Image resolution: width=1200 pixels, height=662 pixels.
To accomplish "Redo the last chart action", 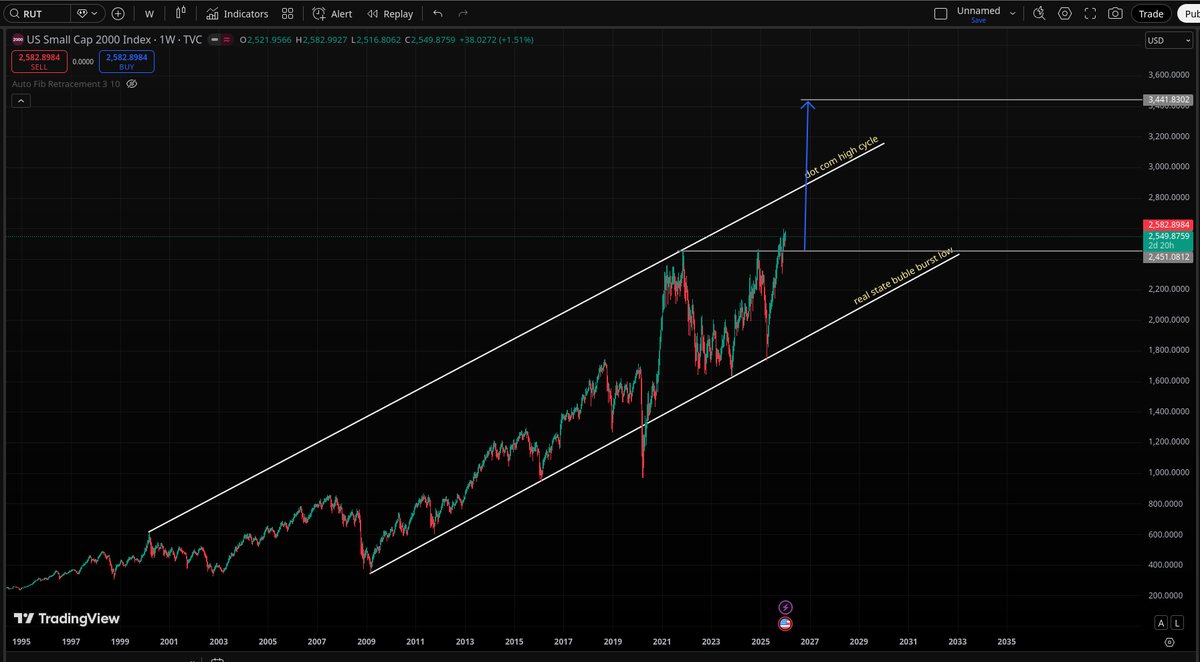I will pos(463,14).
